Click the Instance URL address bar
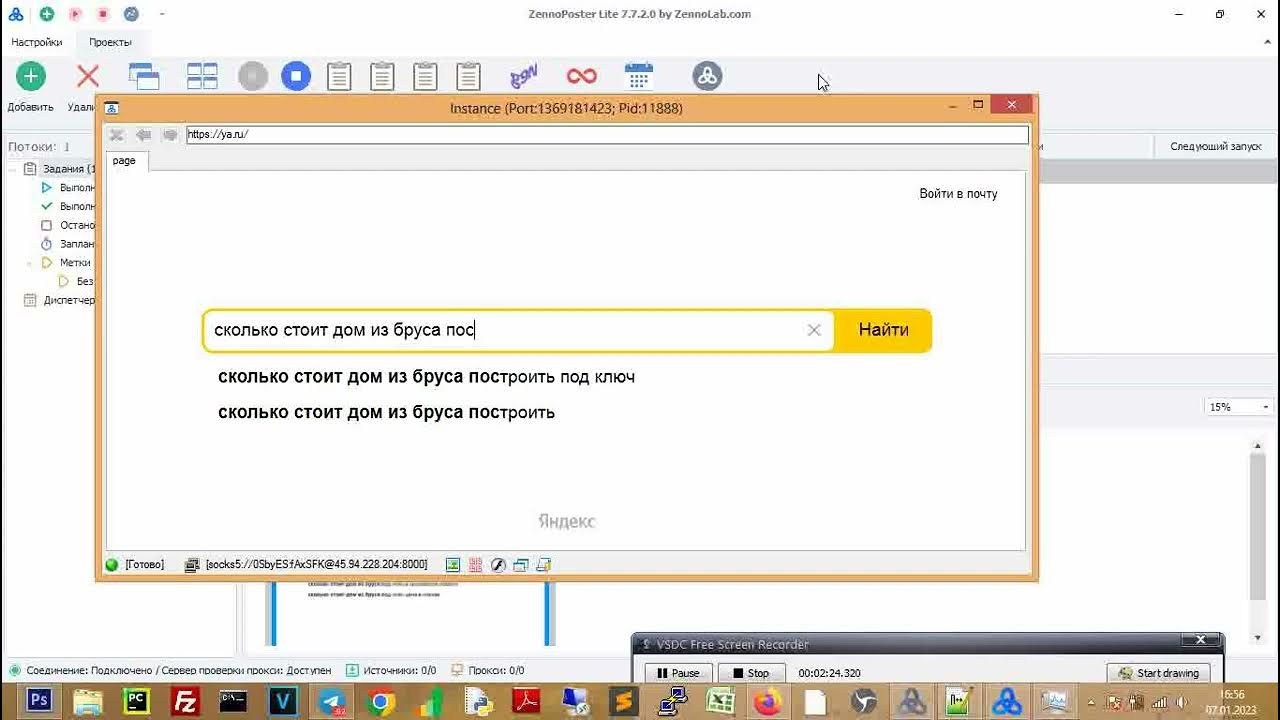 607,134
